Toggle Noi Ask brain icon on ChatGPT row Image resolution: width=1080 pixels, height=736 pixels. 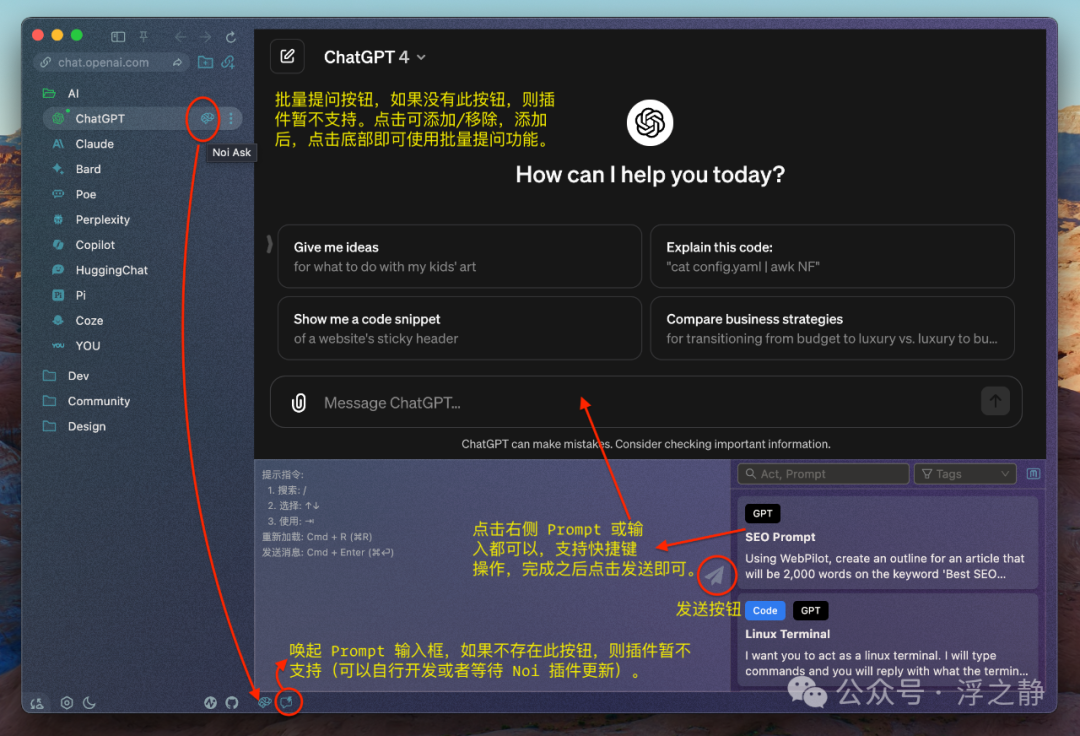point(207,118)
